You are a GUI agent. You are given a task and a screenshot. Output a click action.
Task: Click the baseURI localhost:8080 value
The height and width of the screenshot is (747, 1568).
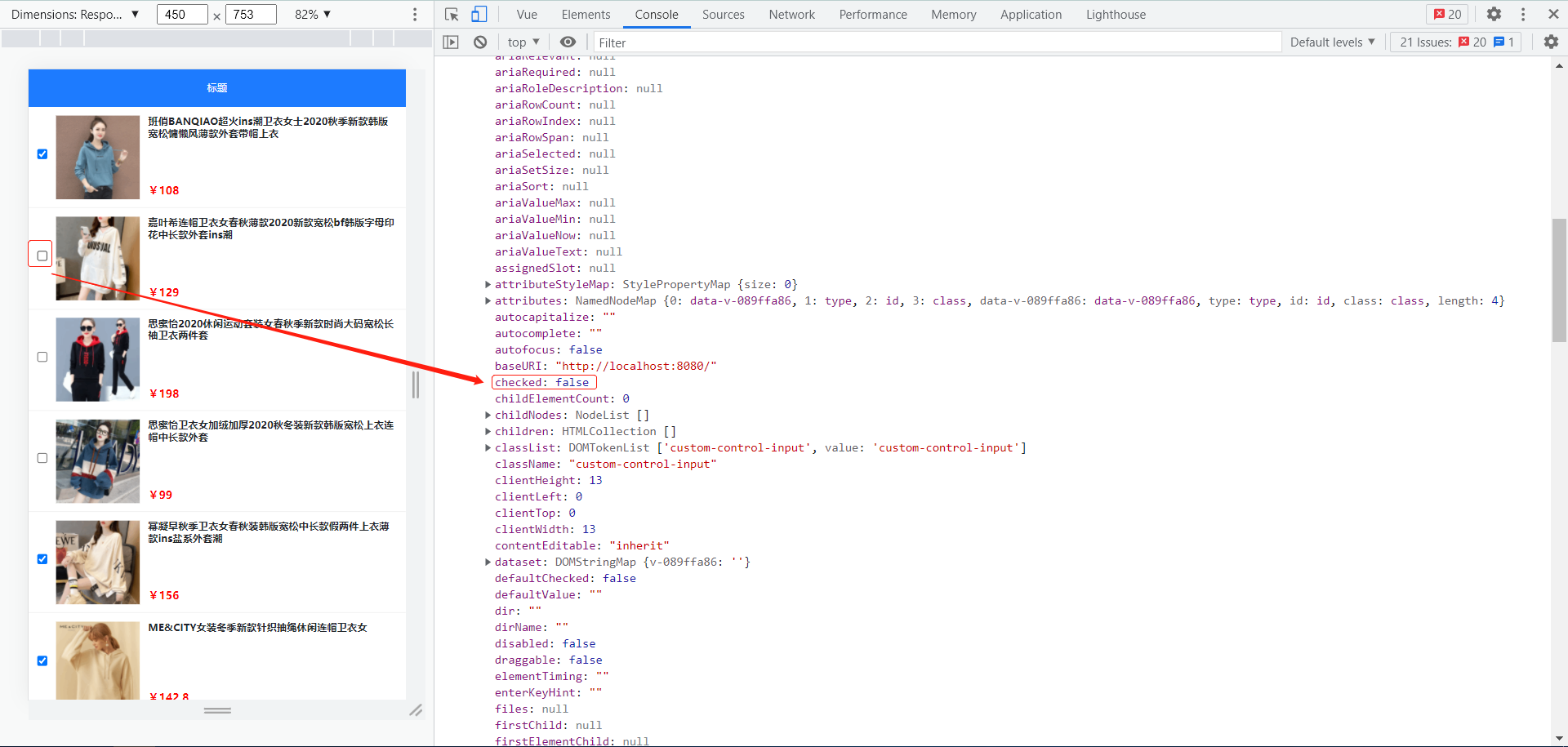tap(636, 366)
